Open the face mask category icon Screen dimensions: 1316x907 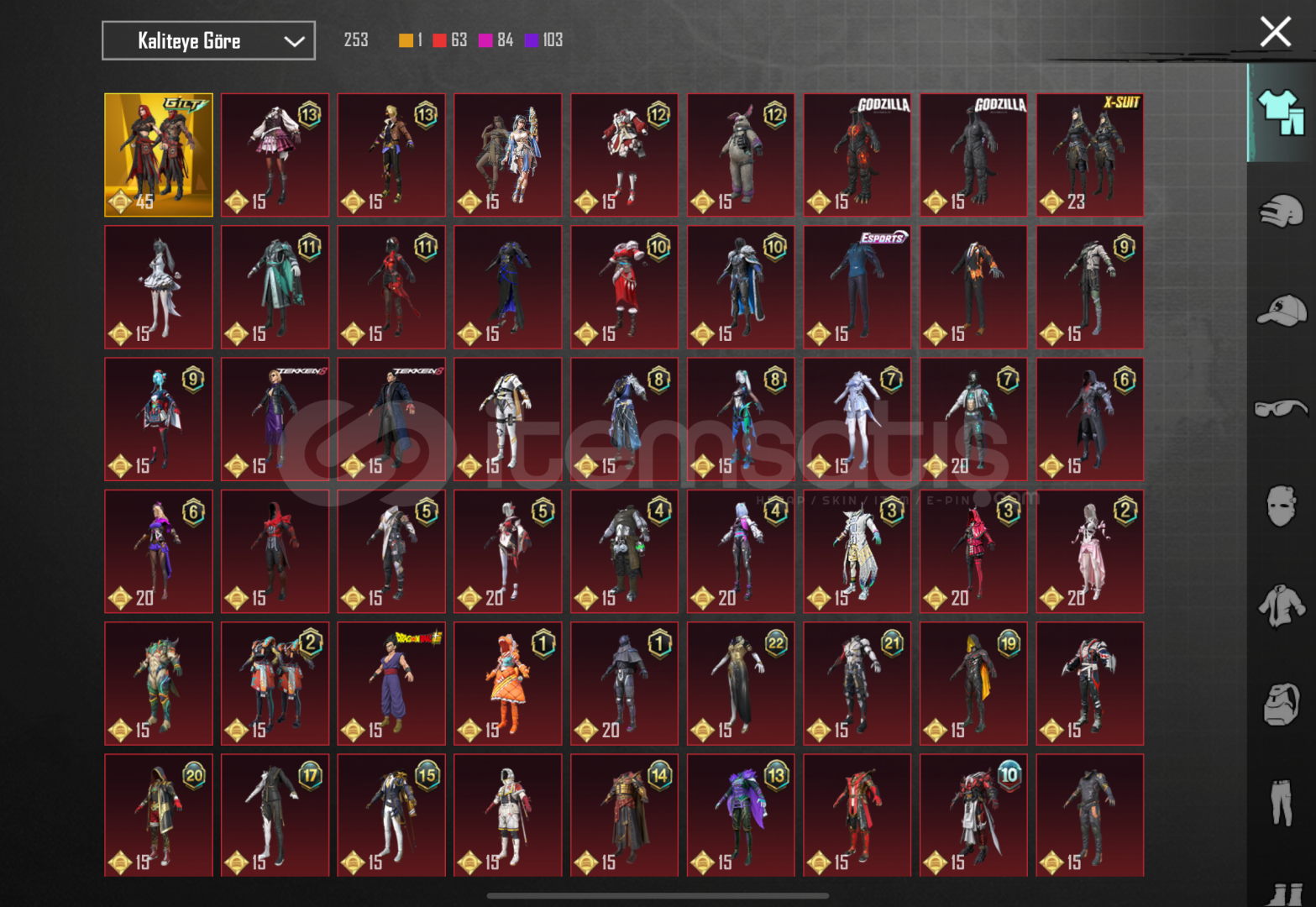click(x=1280, y=506)
